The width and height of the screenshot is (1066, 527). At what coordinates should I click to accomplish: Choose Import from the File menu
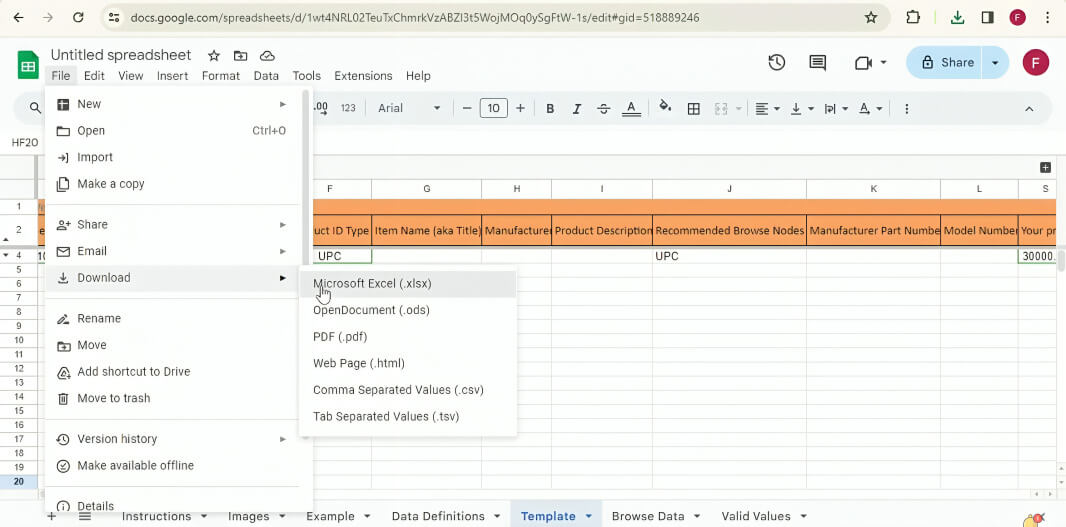point(173,157)
